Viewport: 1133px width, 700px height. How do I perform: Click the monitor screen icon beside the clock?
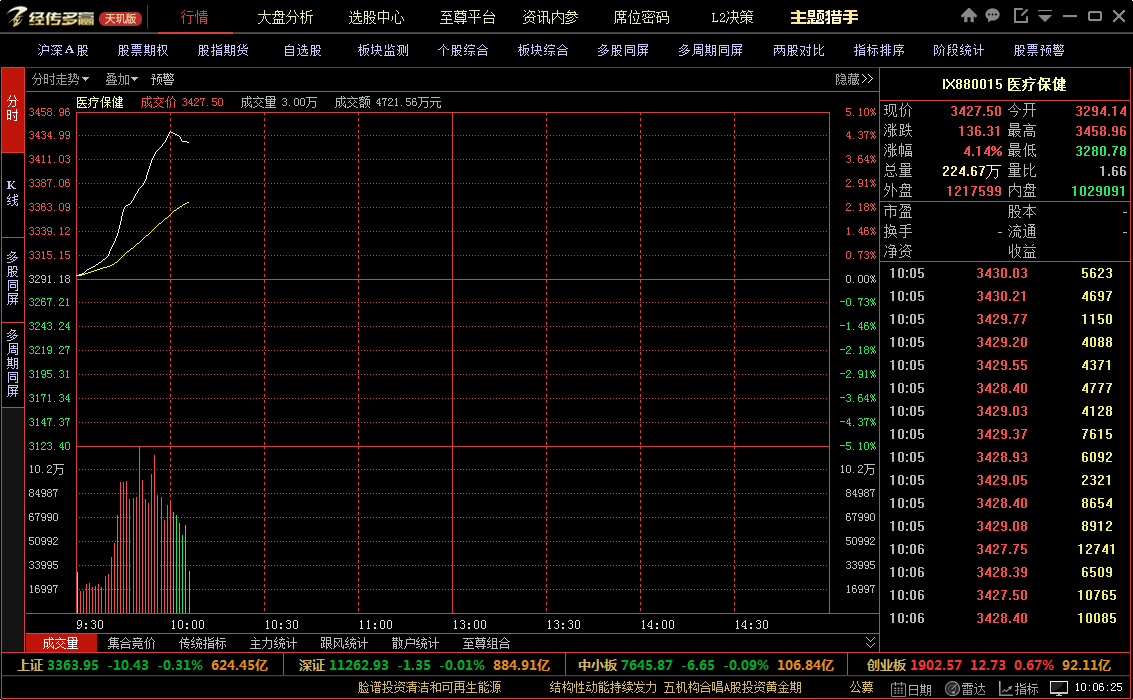(1059, 688)
